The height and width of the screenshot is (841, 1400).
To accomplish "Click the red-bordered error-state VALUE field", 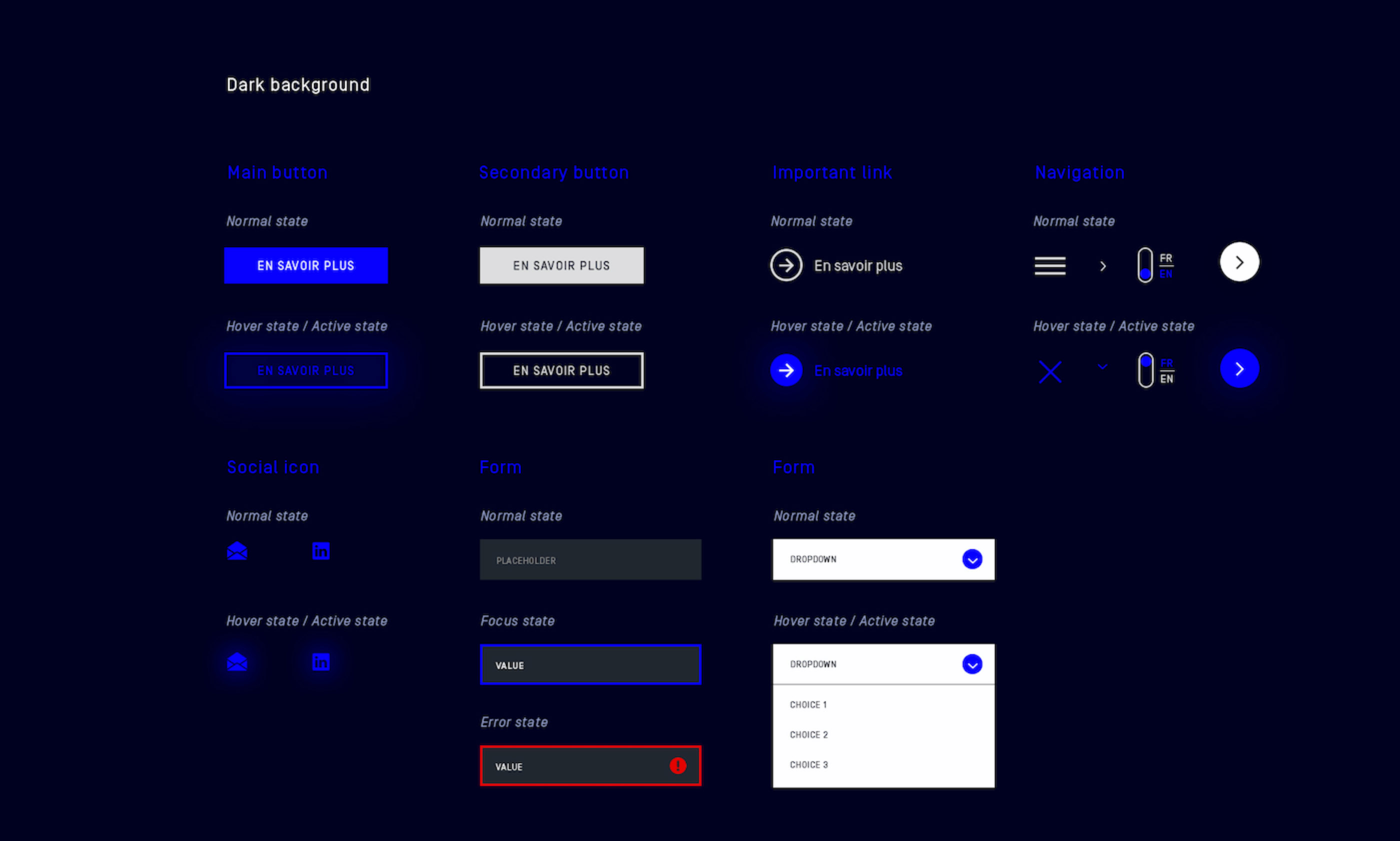I will [x=590, y=765].
